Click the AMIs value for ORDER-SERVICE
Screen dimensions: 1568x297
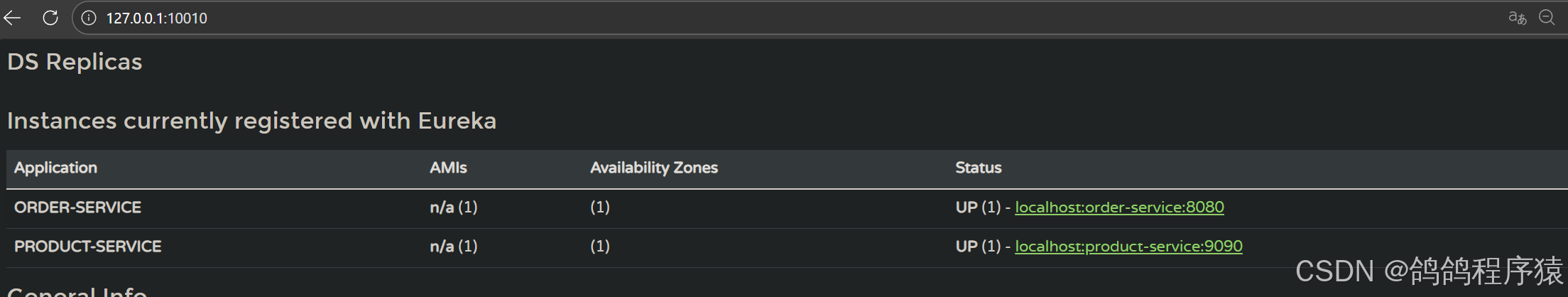pos(453,207)
